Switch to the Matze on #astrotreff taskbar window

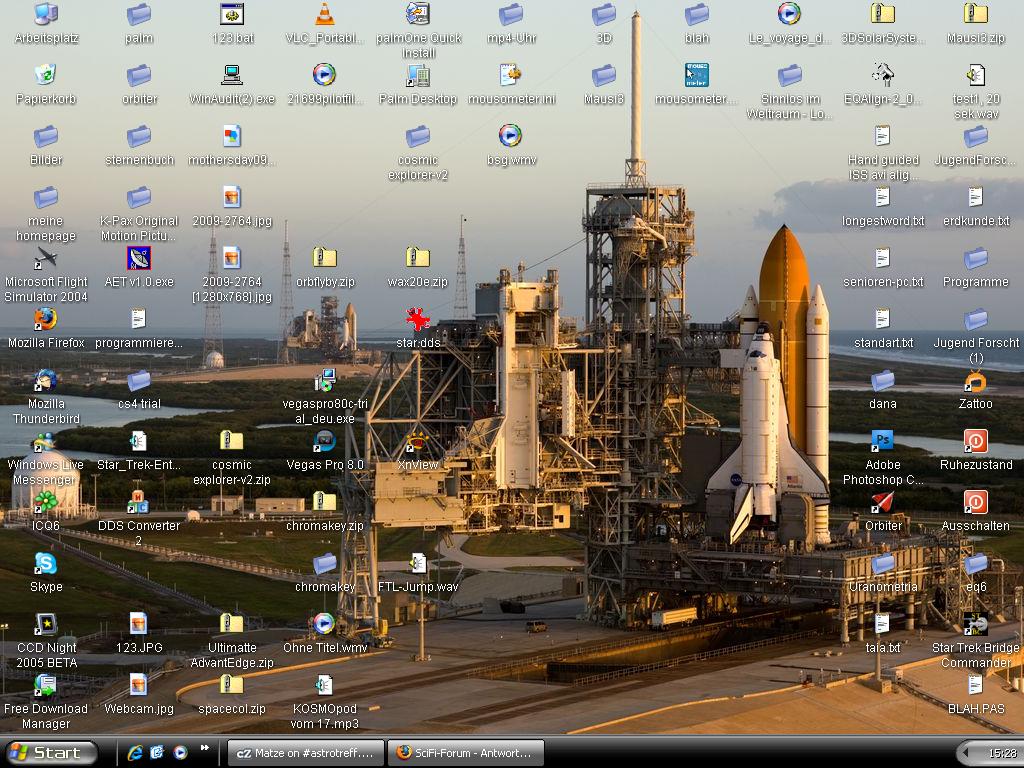[305, 753]
